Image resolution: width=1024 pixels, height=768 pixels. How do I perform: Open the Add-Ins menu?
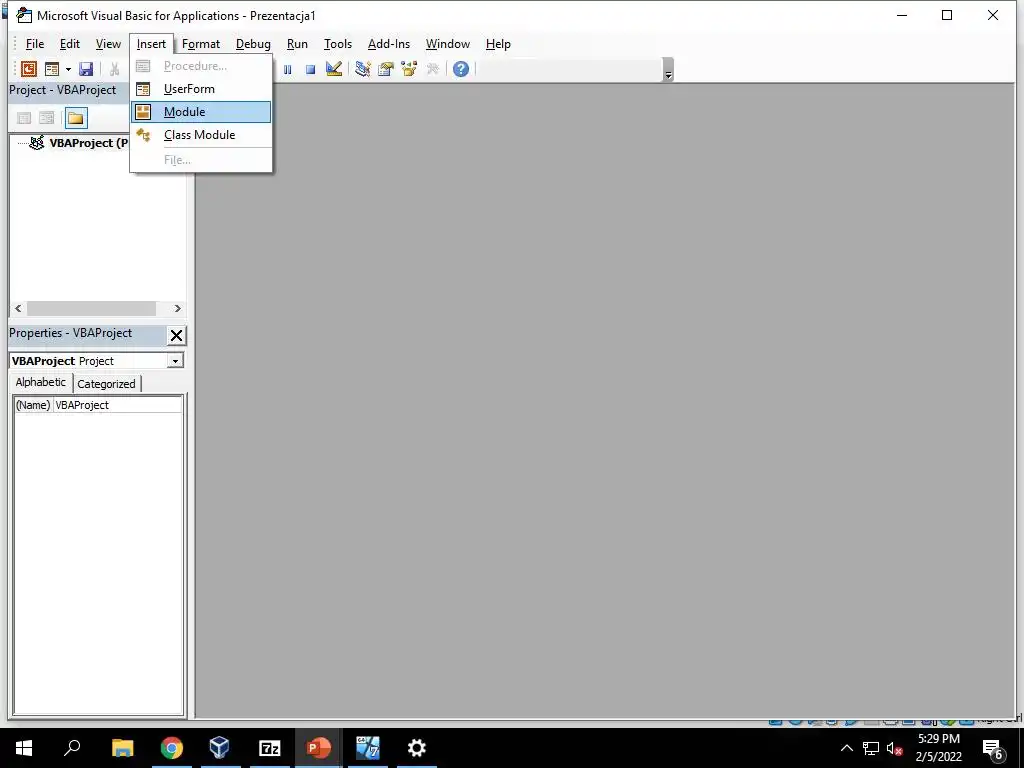pyautogui.click(x=389, y=44)
